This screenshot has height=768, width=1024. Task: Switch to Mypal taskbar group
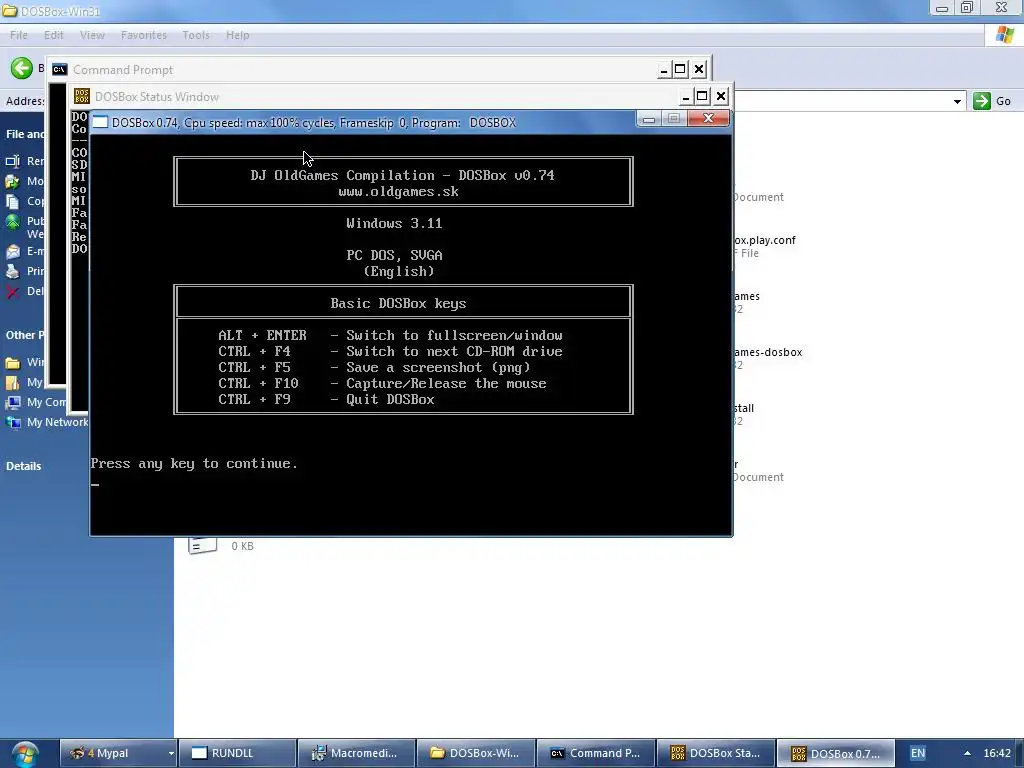pyautogui.click(x=114, y=753)
